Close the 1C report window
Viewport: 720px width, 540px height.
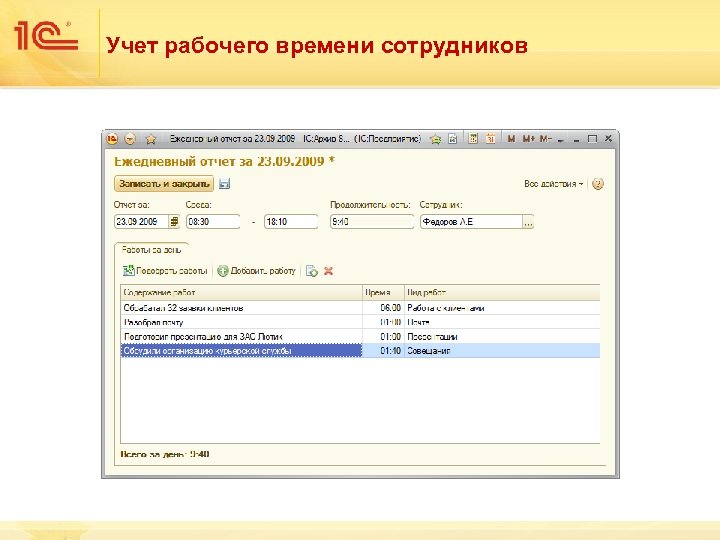(608, 138)
